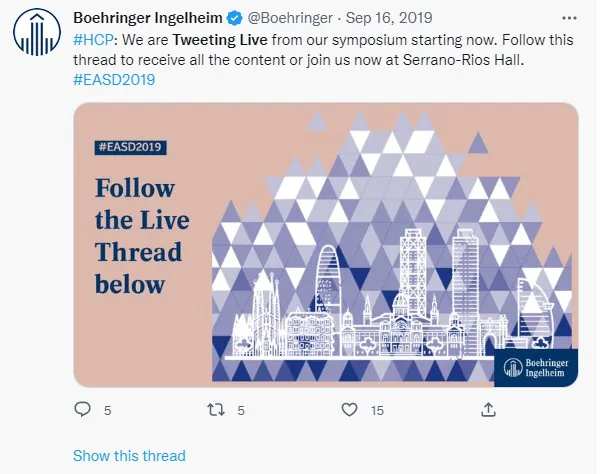The image size is (614, 474).
Task: Click the Boehringer Ingelheim logo inside the image
Action: pos(536,366)
